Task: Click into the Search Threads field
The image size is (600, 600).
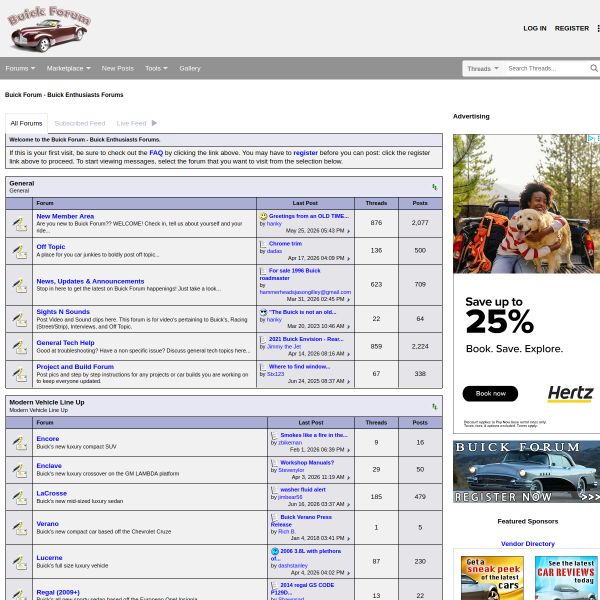Action: [545, 69]
